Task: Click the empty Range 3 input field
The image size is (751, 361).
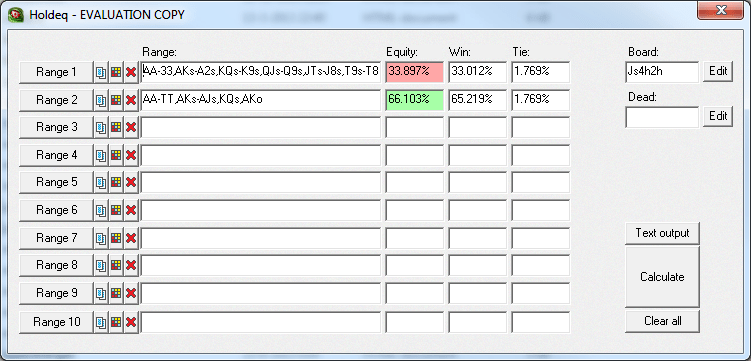Action: [261, 127]
